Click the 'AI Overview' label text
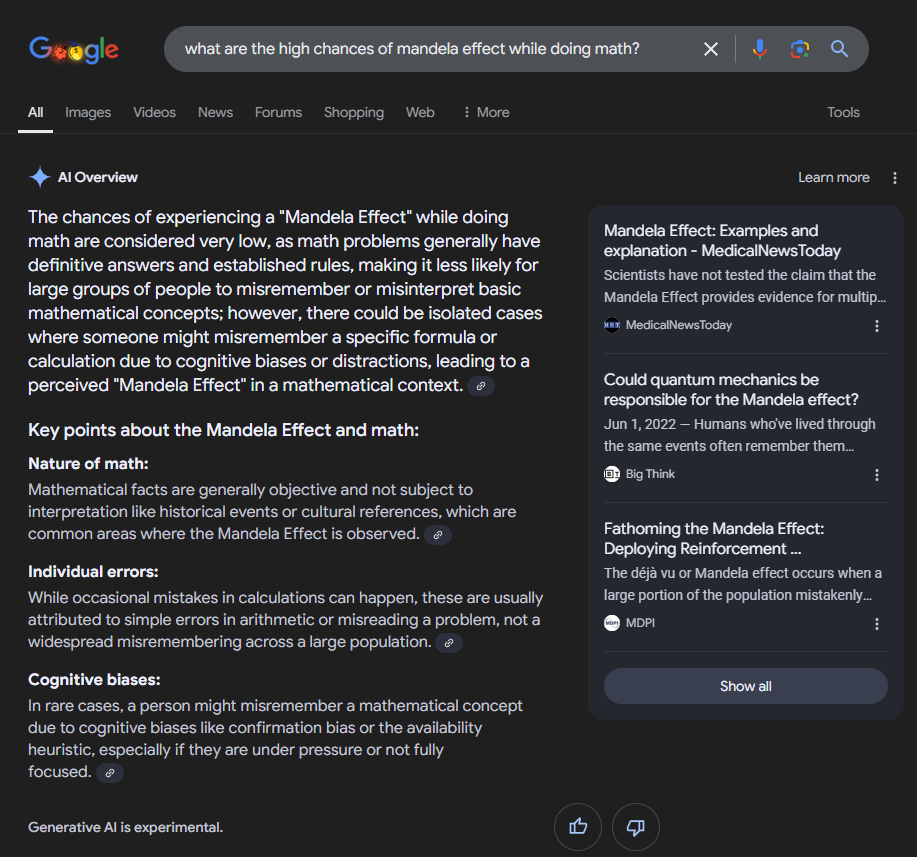Screen dimensions: 917x857 (98, 177)
